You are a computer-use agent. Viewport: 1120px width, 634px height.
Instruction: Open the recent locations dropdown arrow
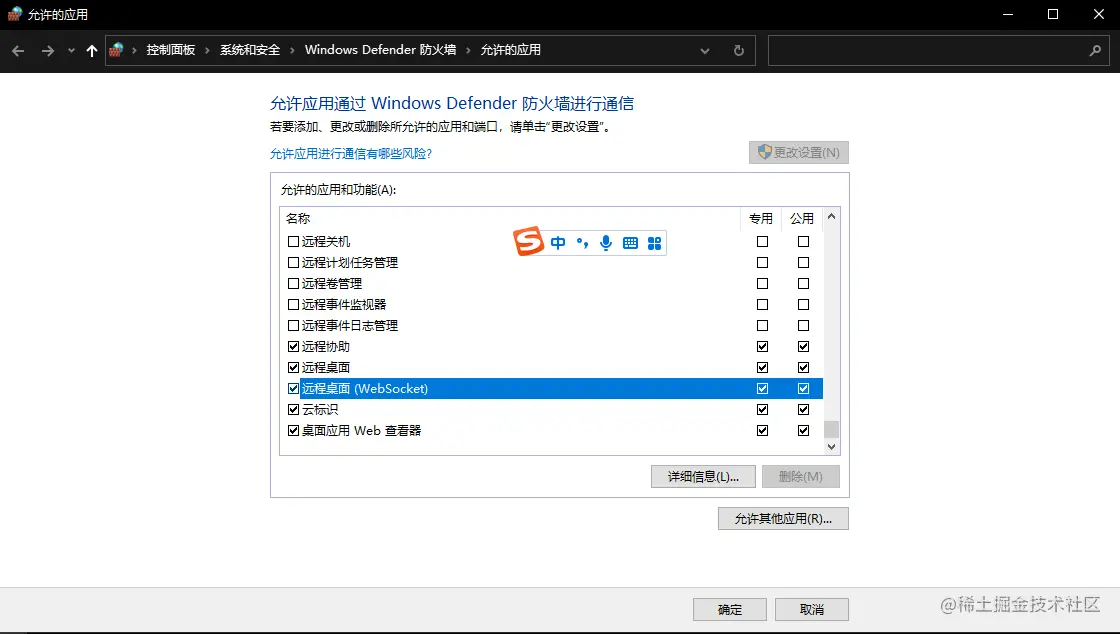(71, 51)
